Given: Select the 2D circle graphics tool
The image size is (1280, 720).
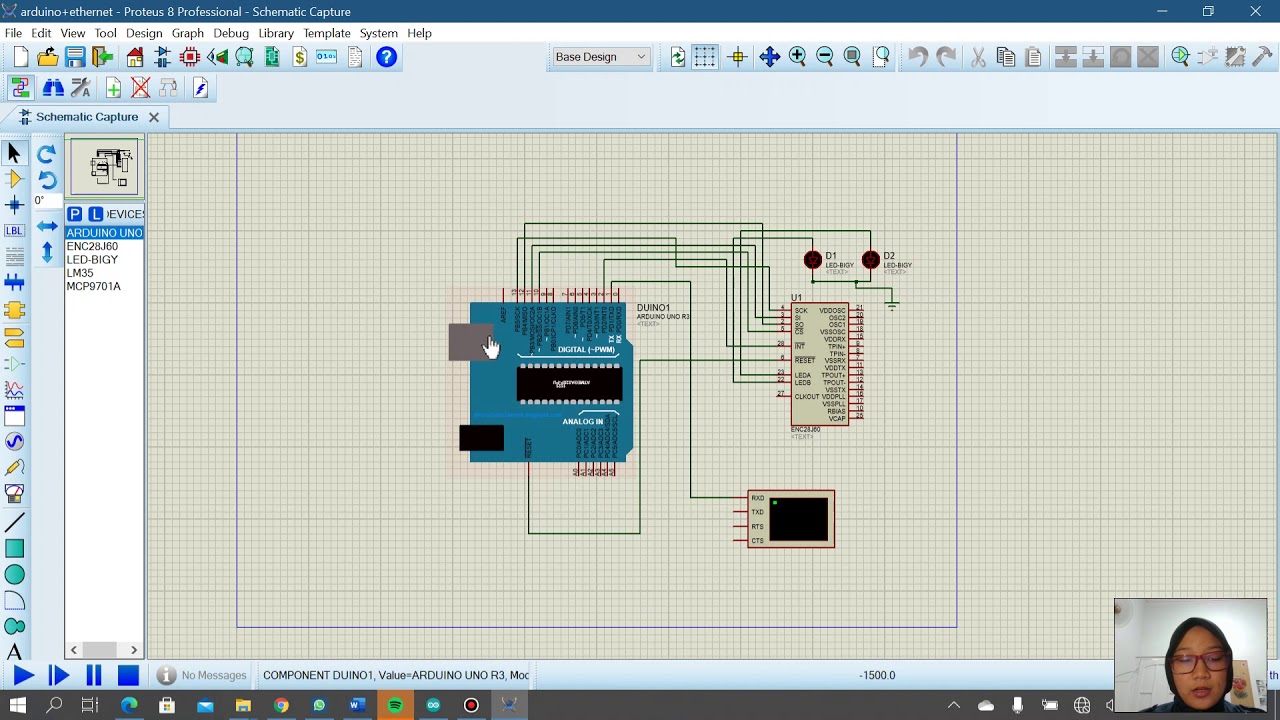Looking at the screenshot, I should click(x=14, y=574).
